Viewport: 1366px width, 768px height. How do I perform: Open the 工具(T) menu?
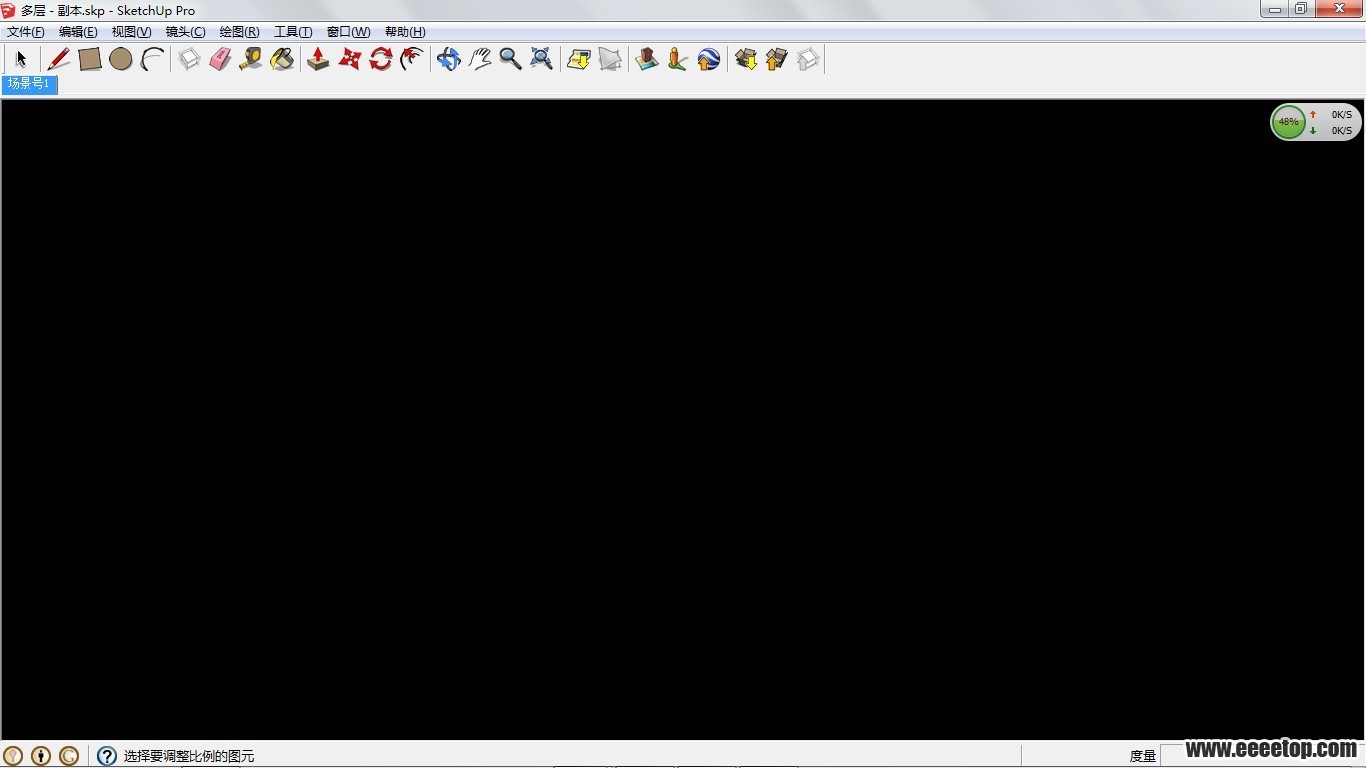(293, 32)
